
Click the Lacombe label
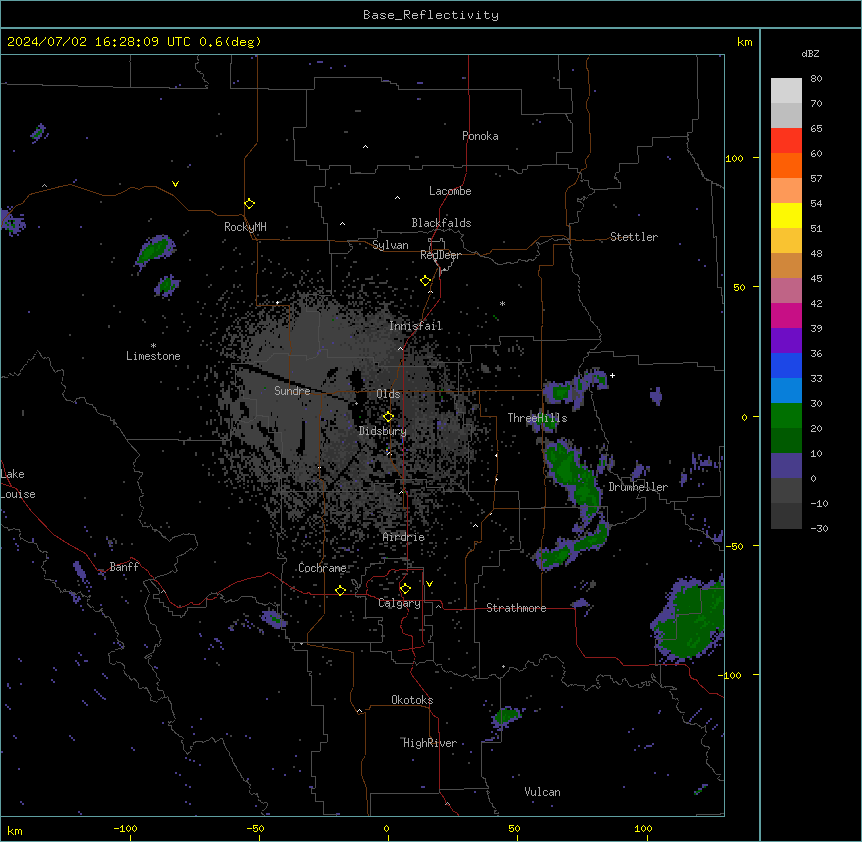point(450,191)
